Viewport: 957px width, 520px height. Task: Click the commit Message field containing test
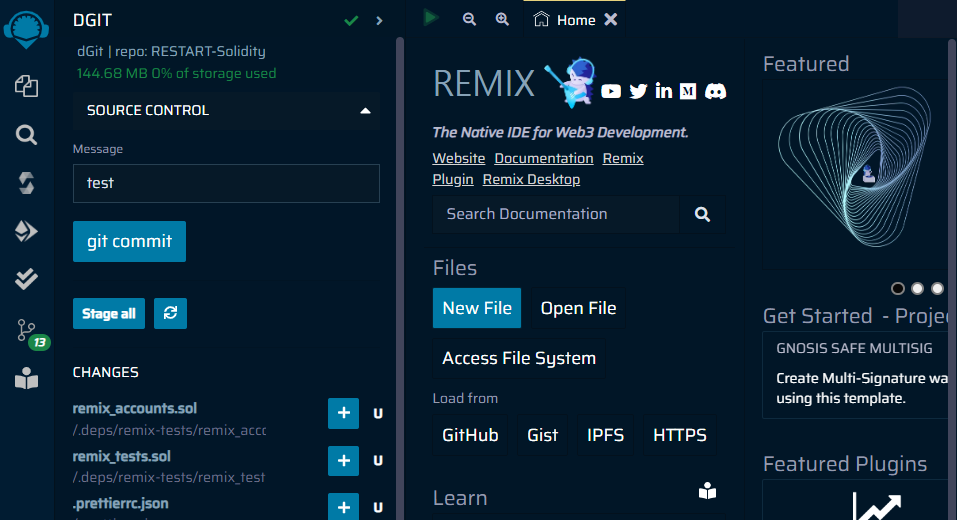point(226,183)
